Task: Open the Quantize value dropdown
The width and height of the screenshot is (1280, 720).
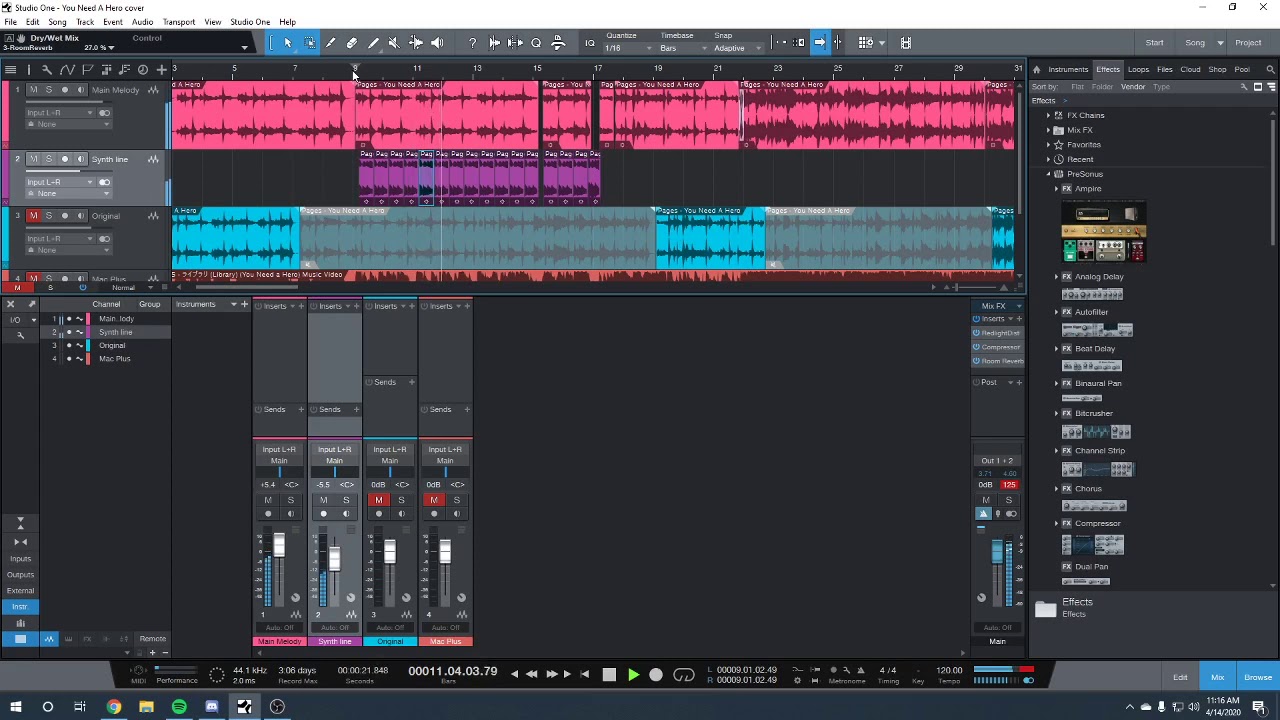Action: pos(629,48)
